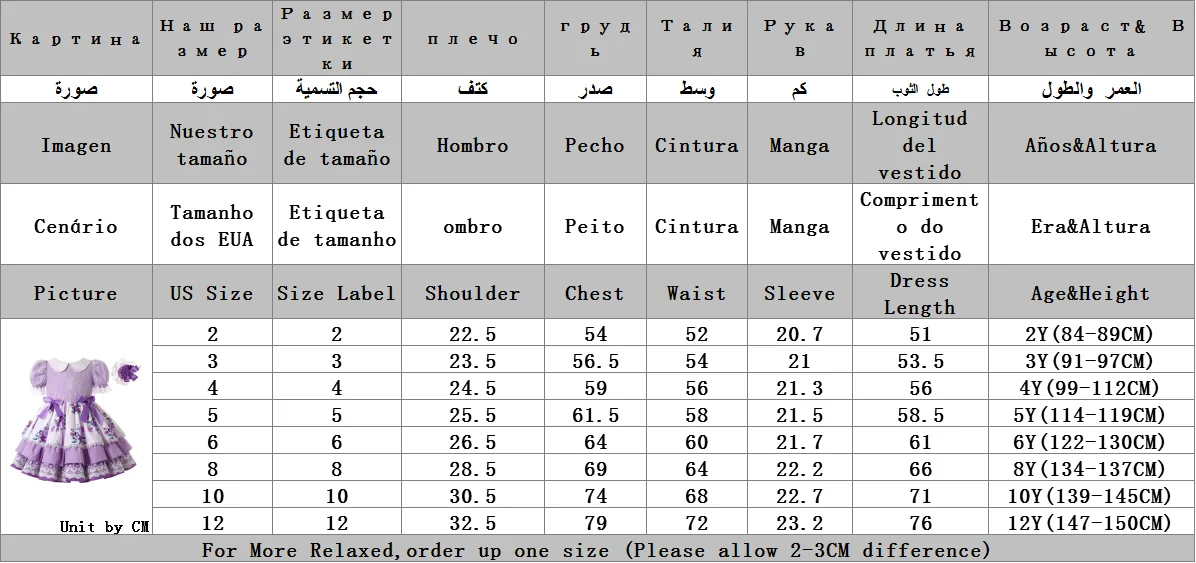1196x563 pixels.
Task: Click the Dress Length header cell
Action: click(919, 294)
